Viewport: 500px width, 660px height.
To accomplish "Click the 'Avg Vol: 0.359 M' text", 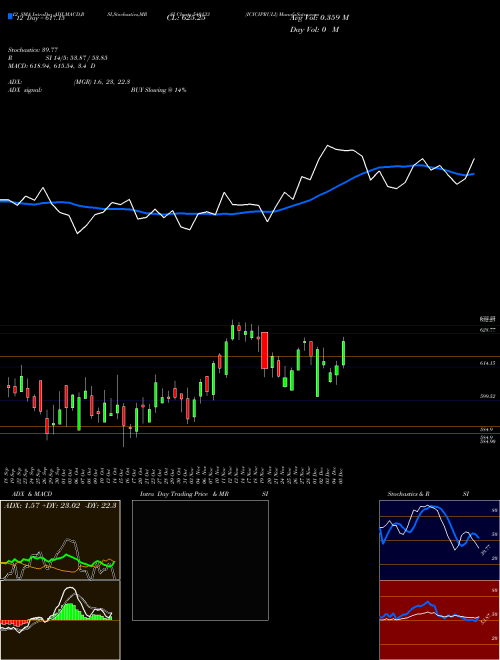I will coord(319,18).
